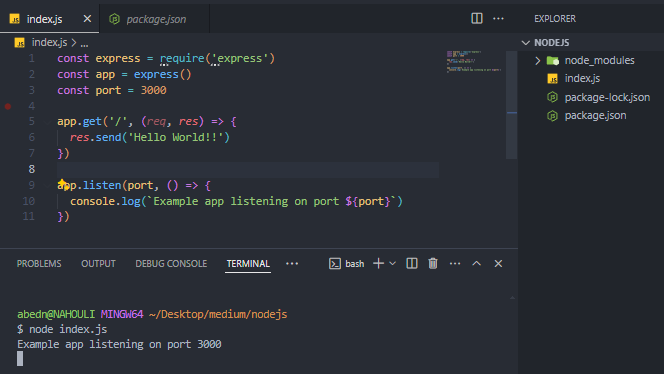Image resolution: width=664 pixels, height=374 pixels.
Task: Close the terminal panel
Action: click(498, 263)
